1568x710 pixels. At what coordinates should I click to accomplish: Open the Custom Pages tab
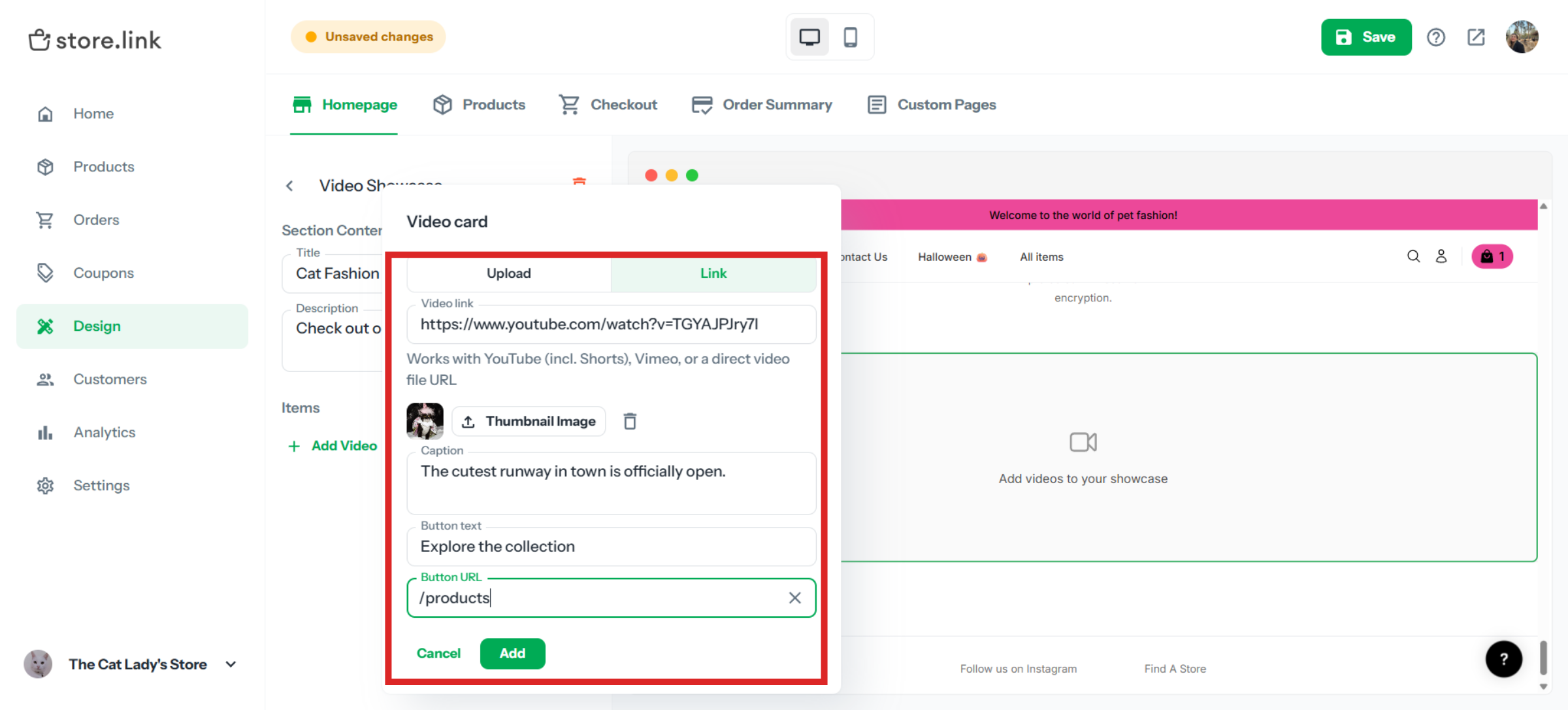pyautogui.click(x=932, y=105)
